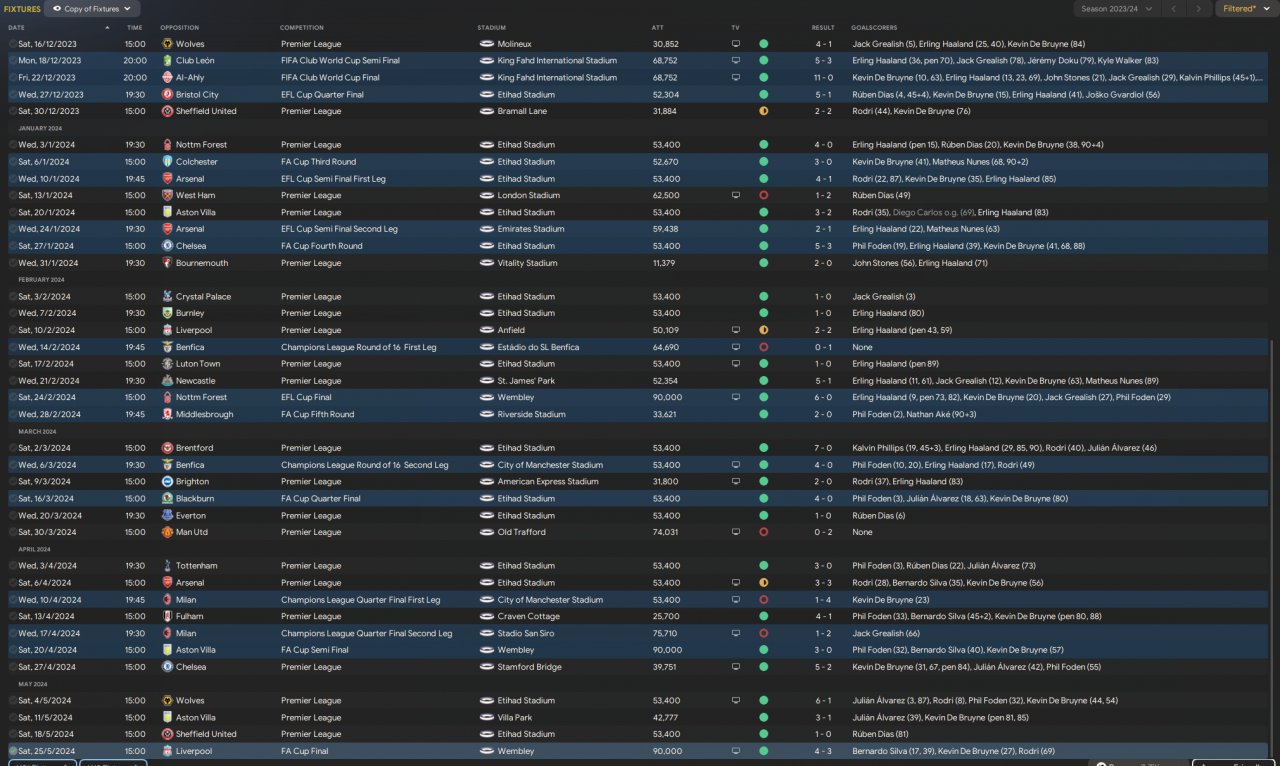
Task: Open the Fulham opposition link
Action: [189, 616]
